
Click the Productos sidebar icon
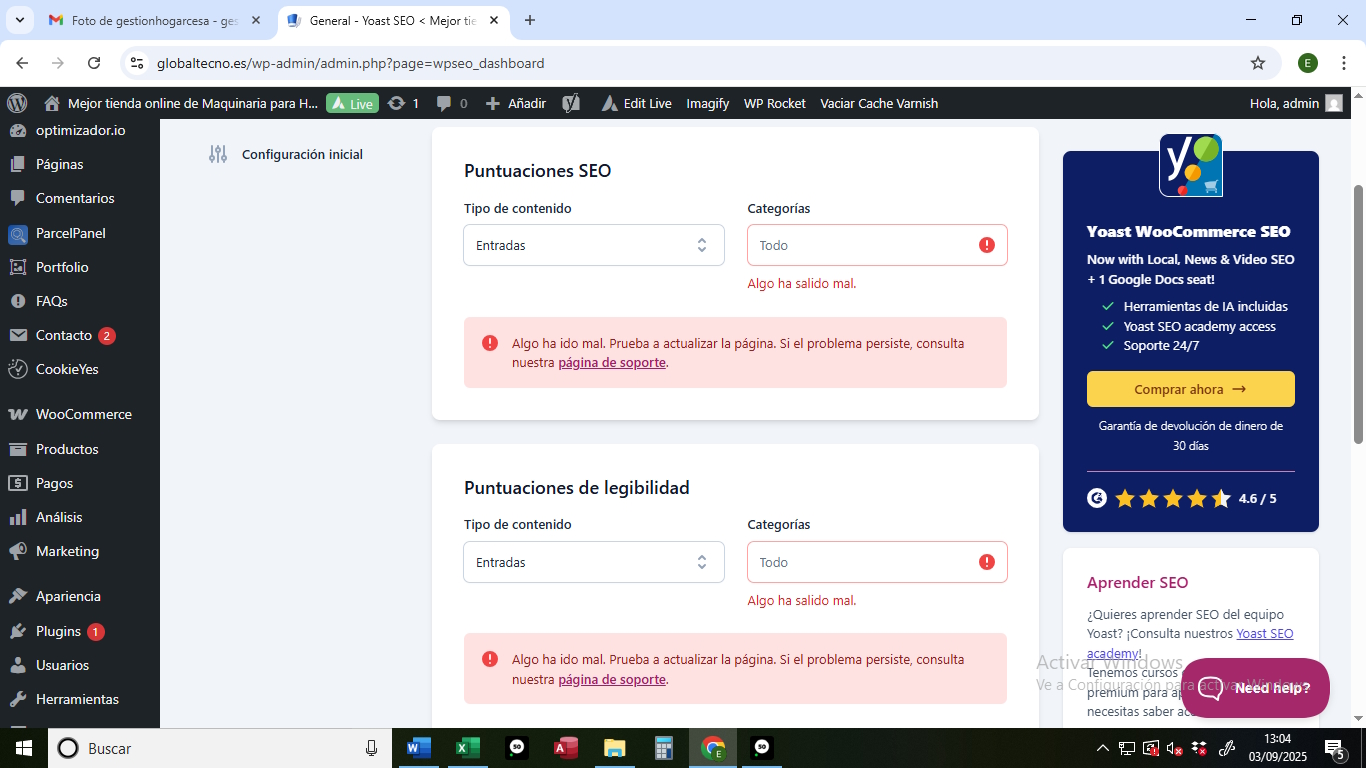17,449
